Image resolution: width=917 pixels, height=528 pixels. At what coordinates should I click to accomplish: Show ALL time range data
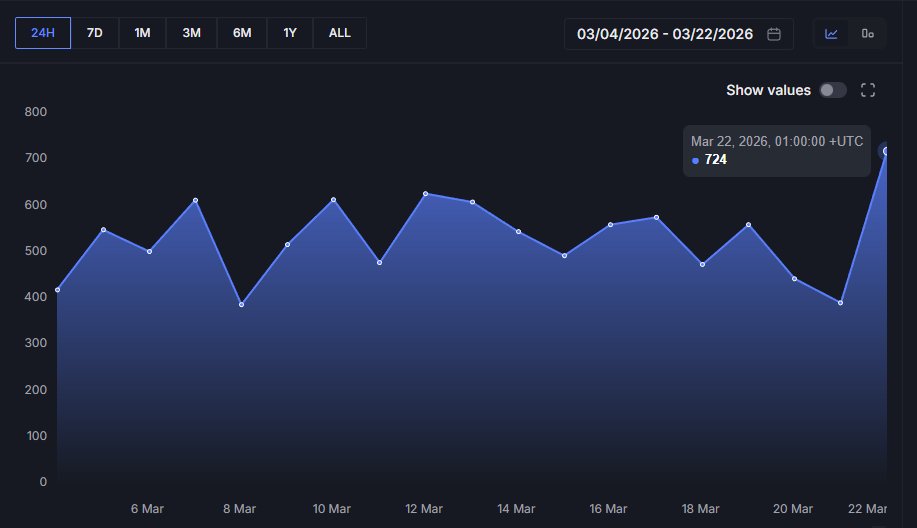340,33
